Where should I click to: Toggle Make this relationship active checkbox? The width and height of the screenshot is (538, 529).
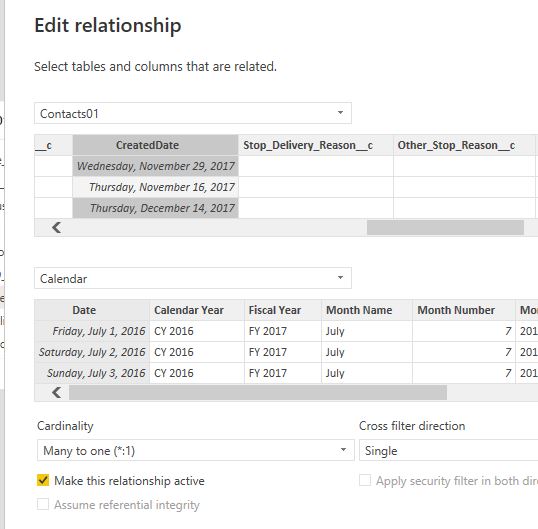(x=43, y=480)
